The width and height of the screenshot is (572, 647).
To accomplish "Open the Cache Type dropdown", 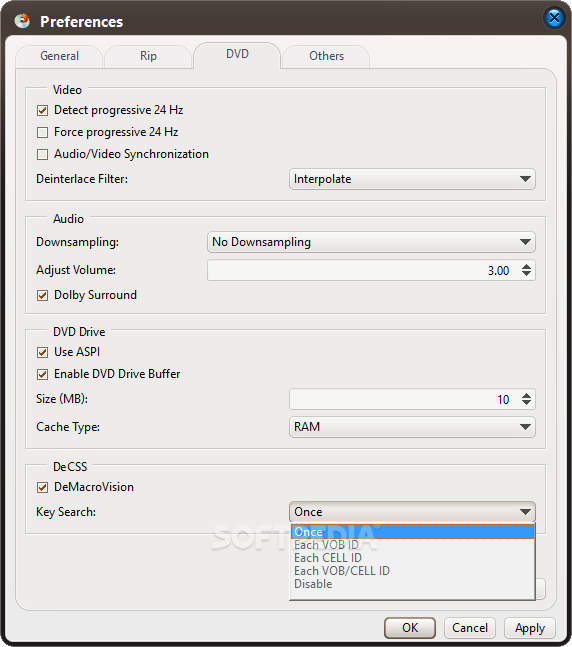I will pos(412,427).
